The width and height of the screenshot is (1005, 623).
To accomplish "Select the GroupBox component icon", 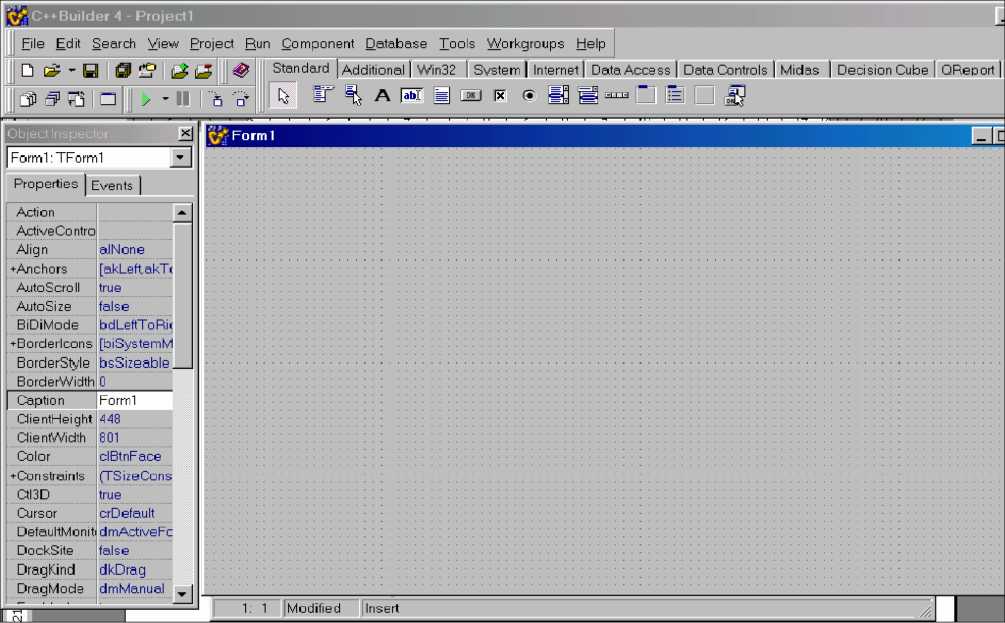I will pos(646,95).
